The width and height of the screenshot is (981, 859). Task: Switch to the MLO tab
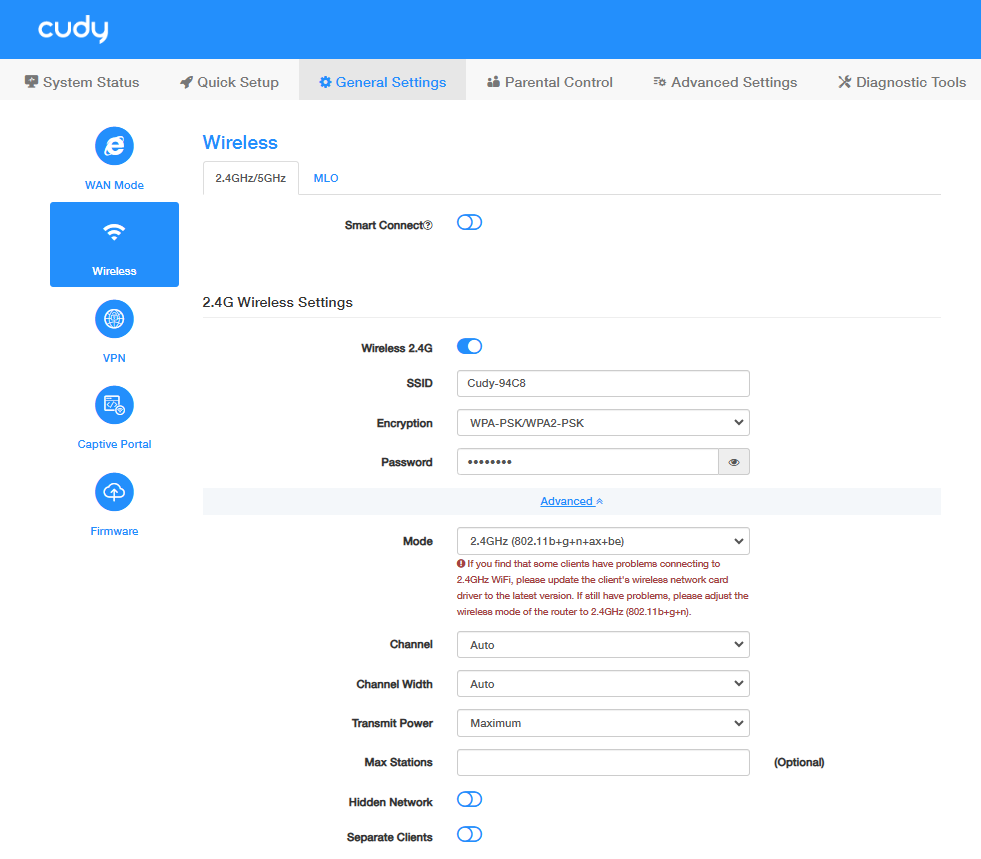[326, 178]
